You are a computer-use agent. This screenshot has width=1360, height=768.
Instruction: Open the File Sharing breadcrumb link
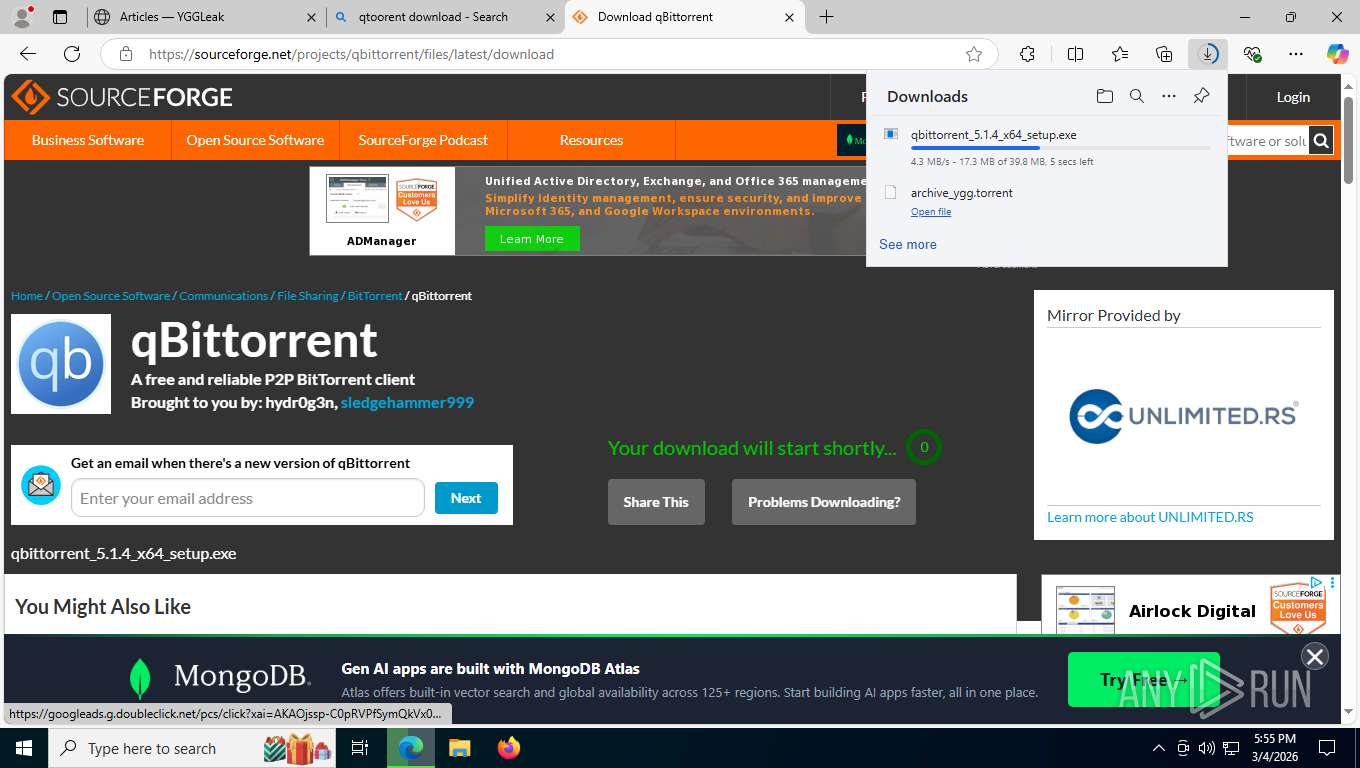308,296
